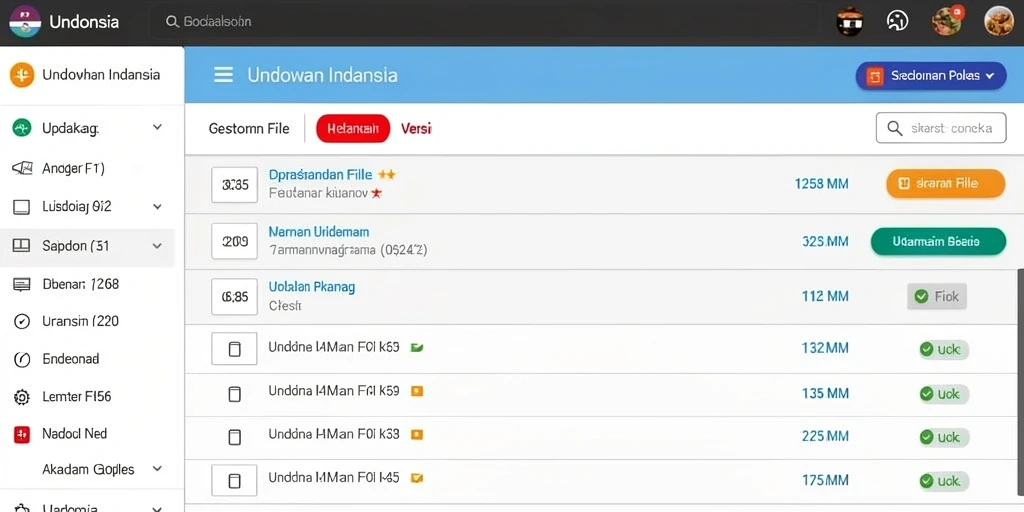
Task: Click the notification avatar with red badge
Action: [946, 20]
